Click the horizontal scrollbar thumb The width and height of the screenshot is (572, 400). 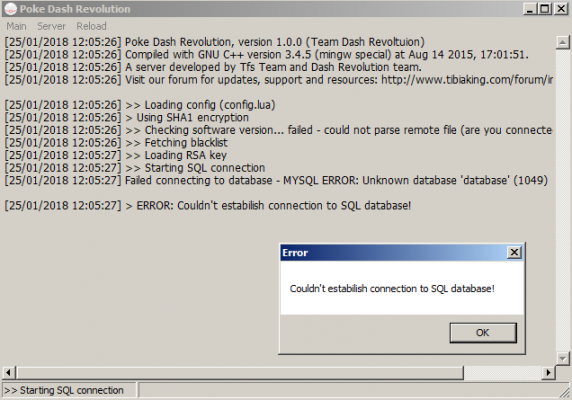[240, 373]
